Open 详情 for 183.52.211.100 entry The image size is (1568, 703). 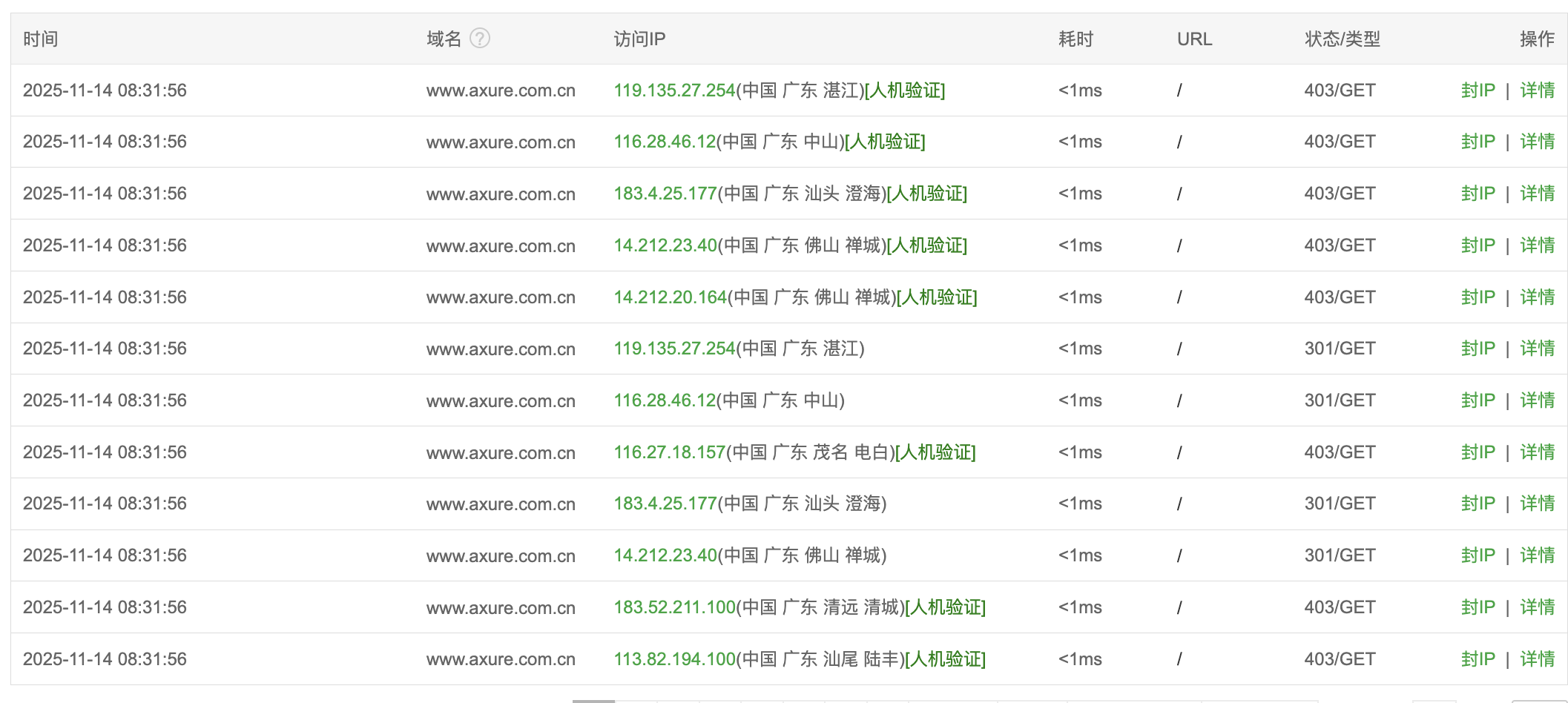[1537, 607]
